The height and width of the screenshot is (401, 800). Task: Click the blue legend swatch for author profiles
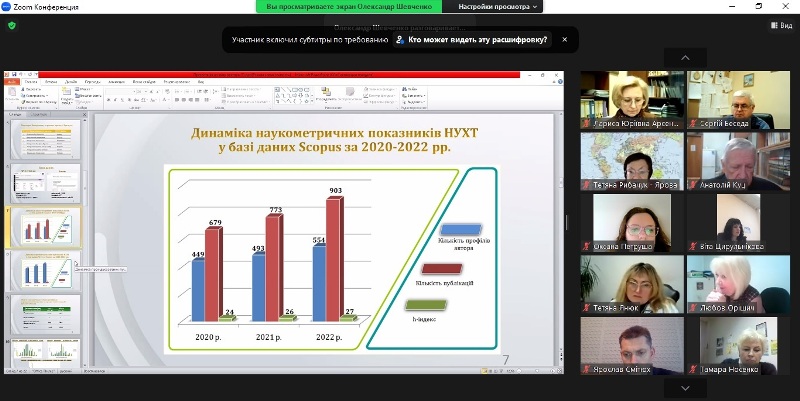461,230
